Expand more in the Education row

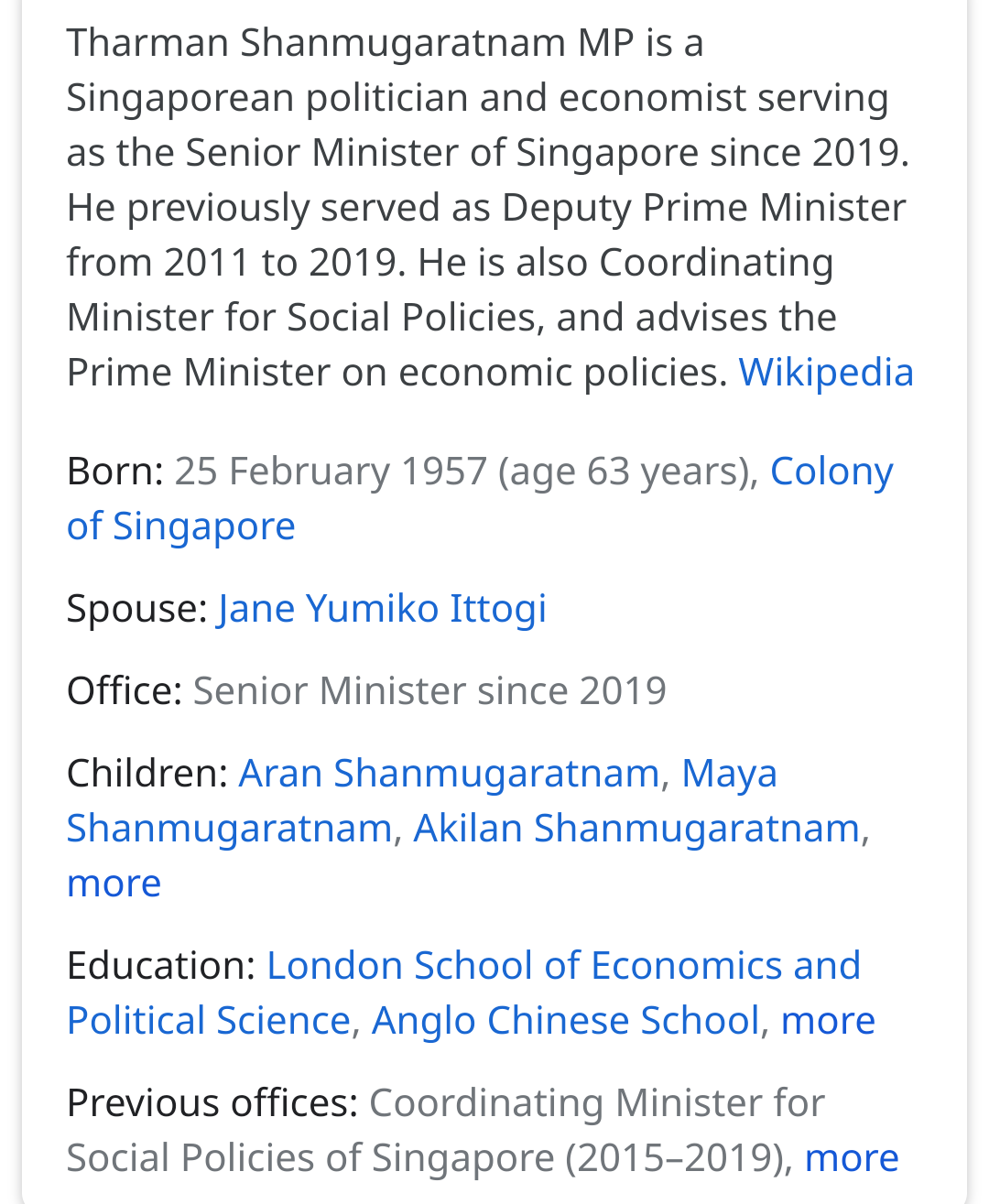[828, 1021]
